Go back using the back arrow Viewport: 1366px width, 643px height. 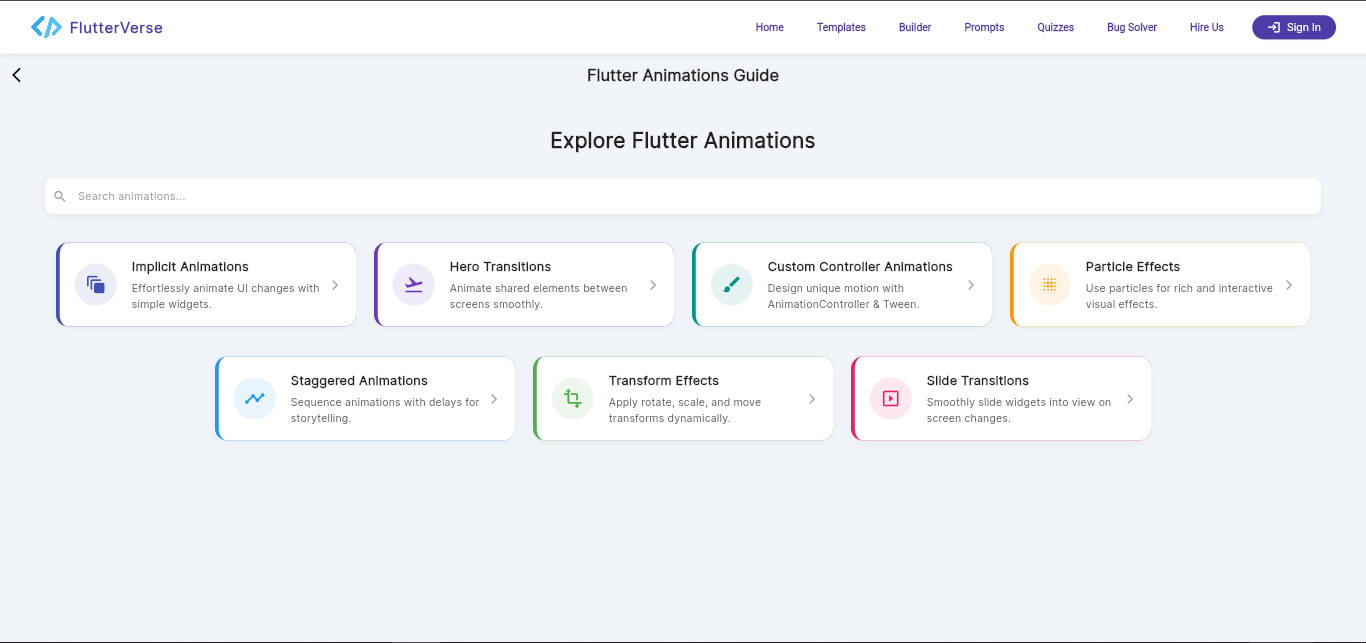click(x=16, y=74)
